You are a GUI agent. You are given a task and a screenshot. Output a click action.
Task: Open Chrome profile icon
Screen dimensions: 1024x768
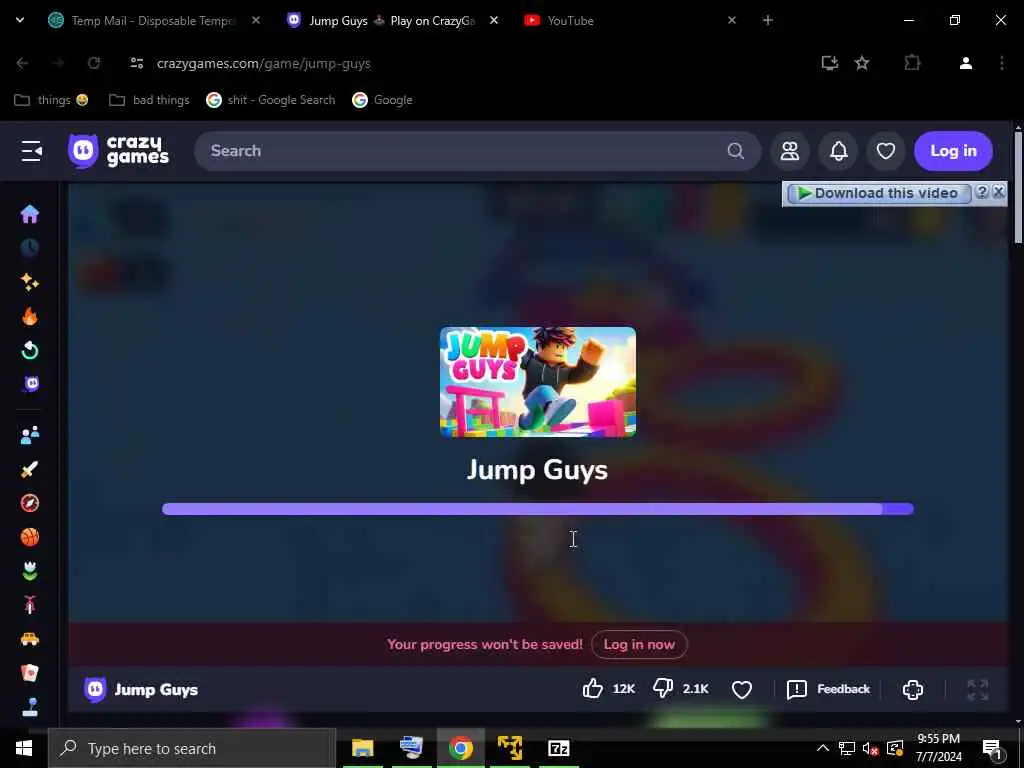click(x=966, y=63)
